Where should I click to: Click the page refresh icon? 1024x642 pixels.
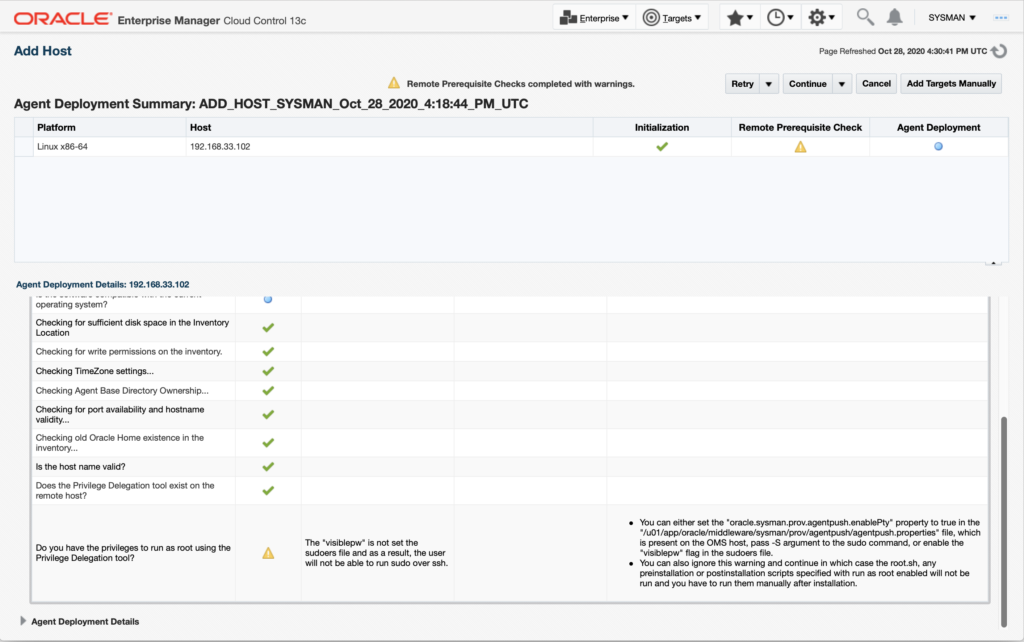999,51
